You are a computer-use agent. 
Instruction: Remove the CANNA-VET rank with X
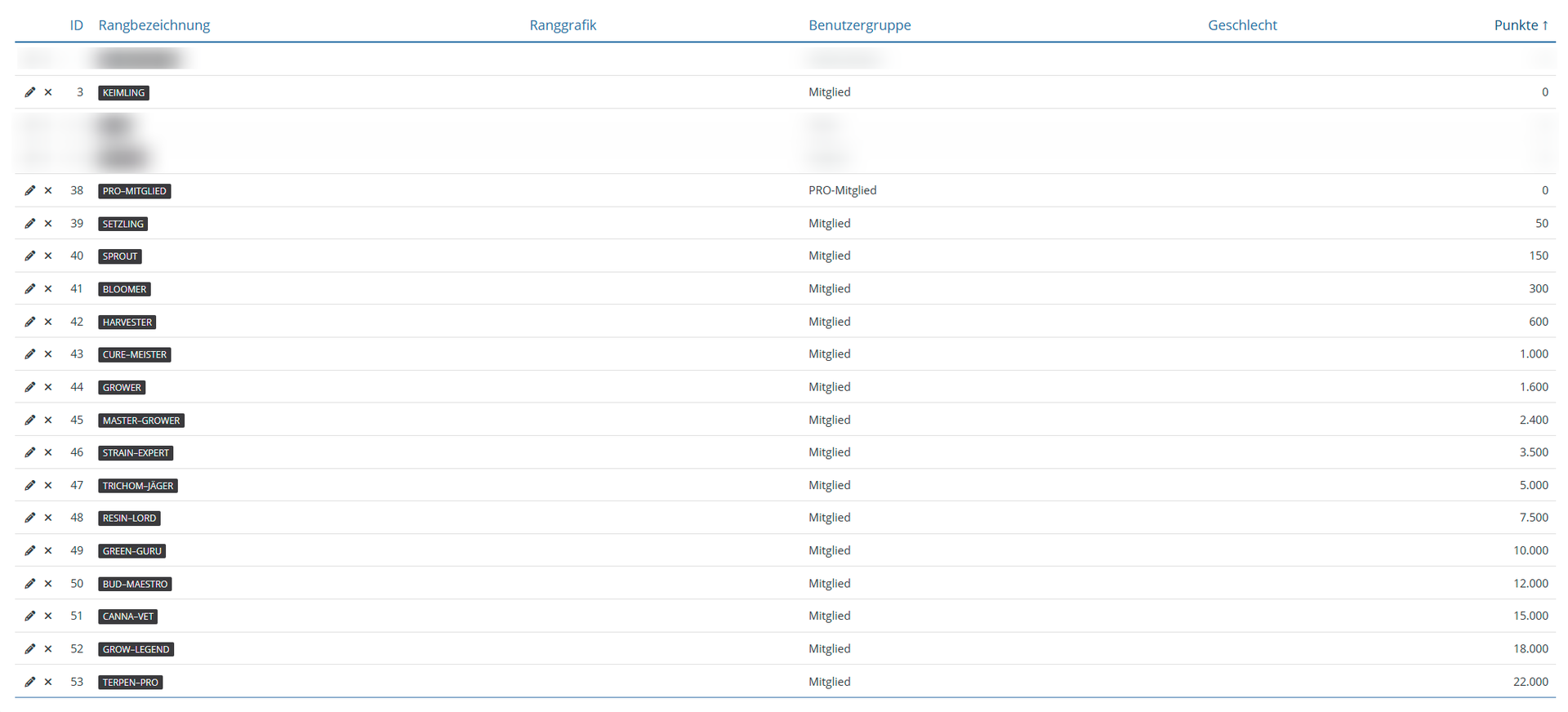[48, 616]
